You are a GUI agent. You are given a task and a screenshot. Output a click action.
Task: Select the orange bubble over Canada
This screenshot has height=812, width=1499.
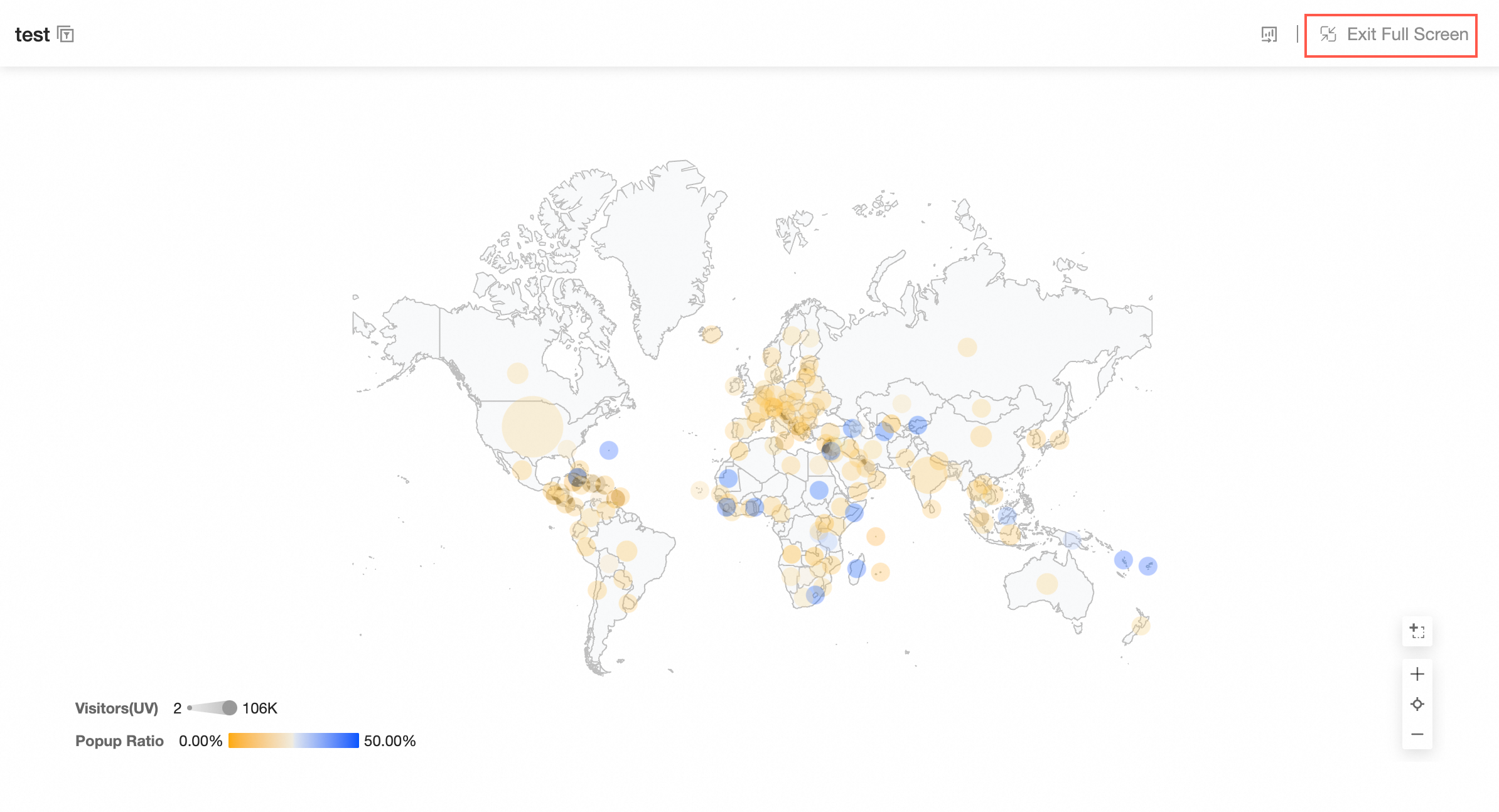(518, 373)
